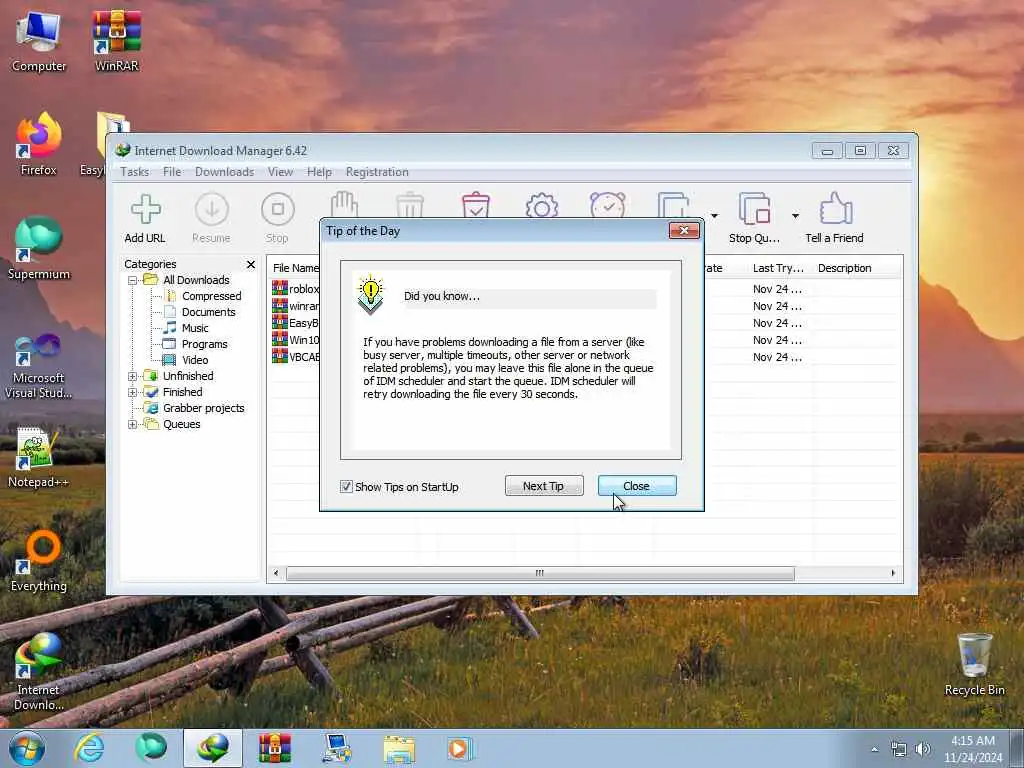
Task: Open the View menu
Action: tap(280, 172)
